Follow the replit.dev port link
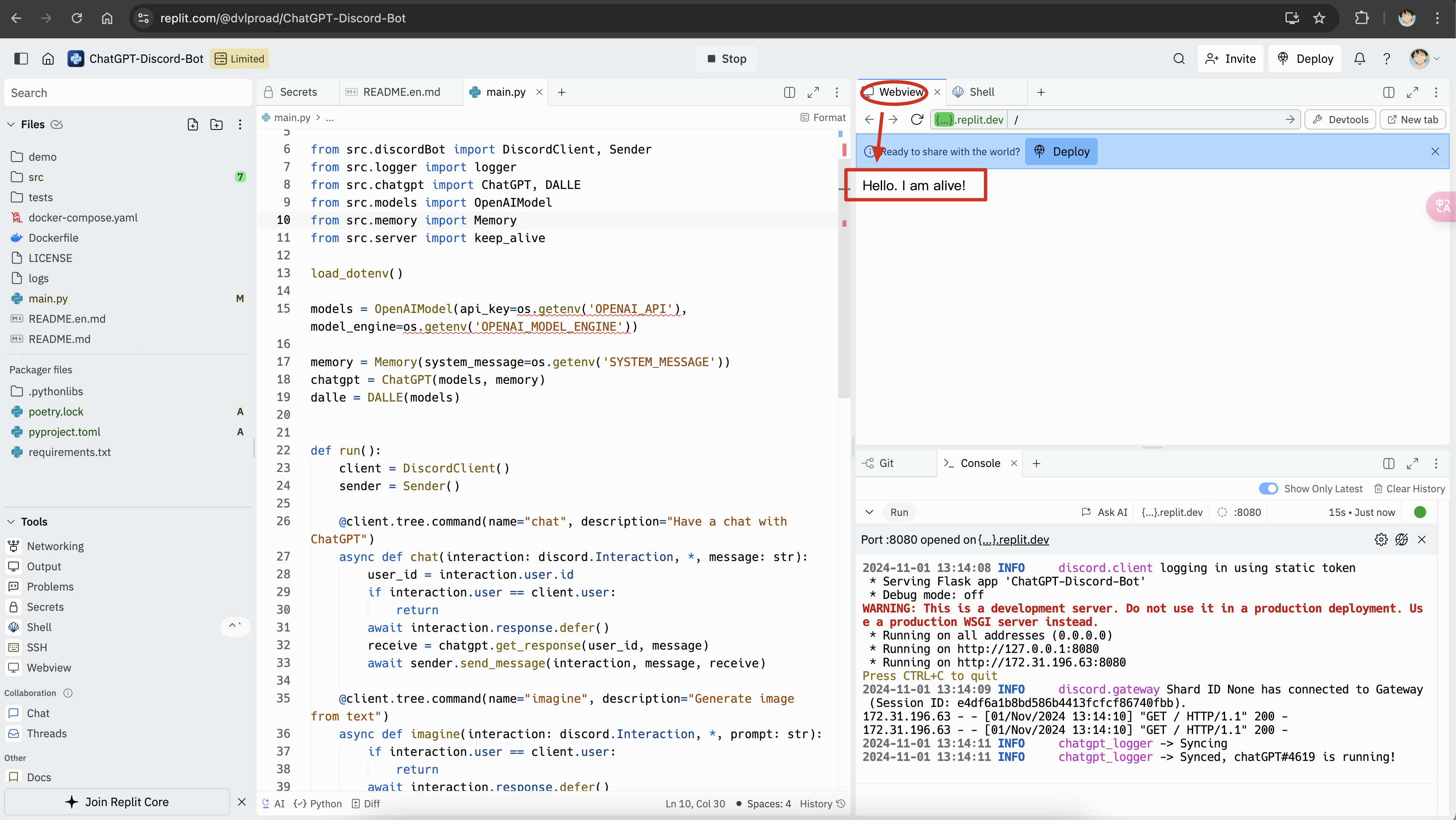Viewport: 1456px width, 820px height. 1013,539
